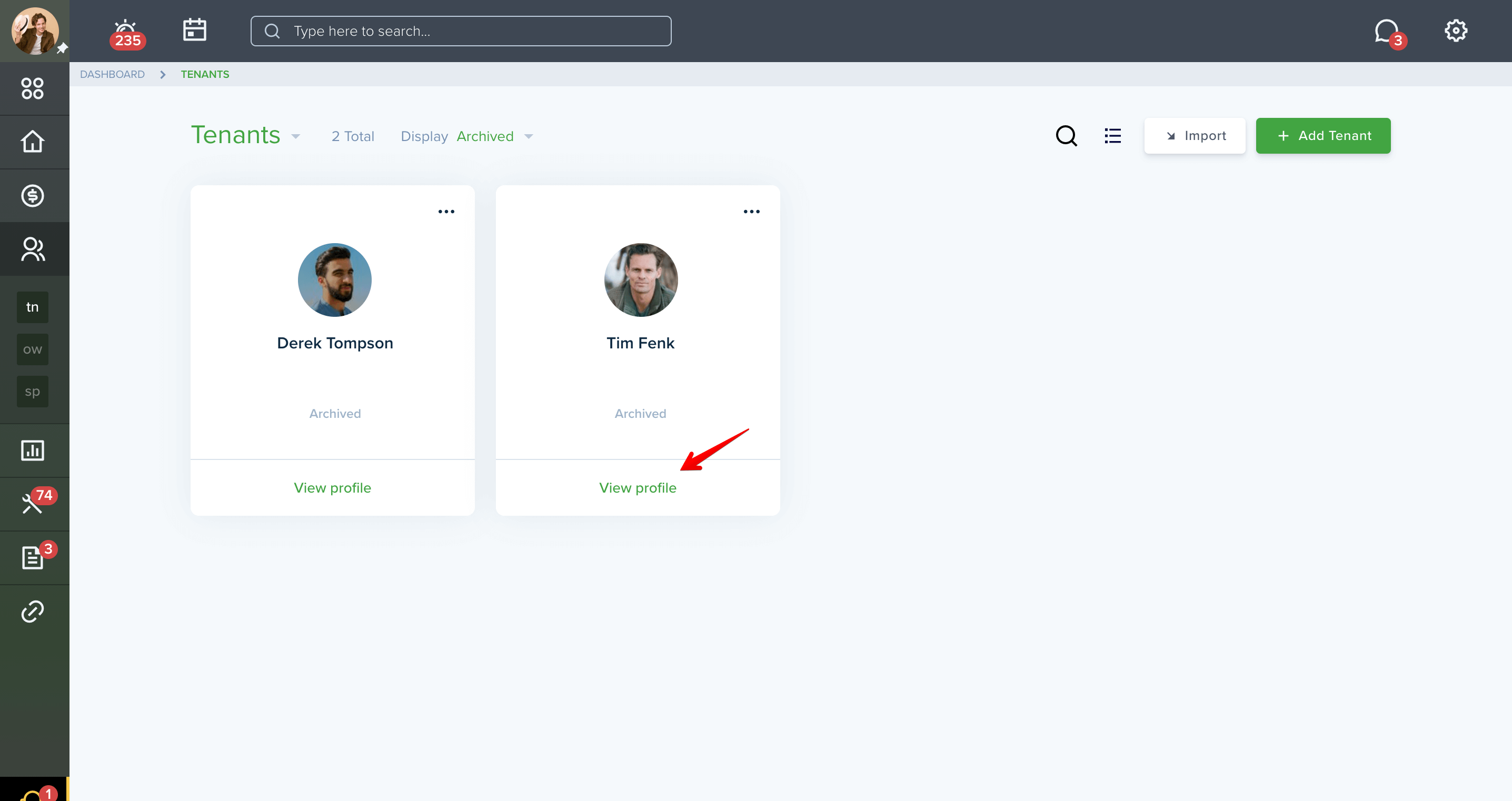This screenshot has width=1512, height=801.
Task: Click Archived status on Derek Tompson card
Action: tap(334, 414)
